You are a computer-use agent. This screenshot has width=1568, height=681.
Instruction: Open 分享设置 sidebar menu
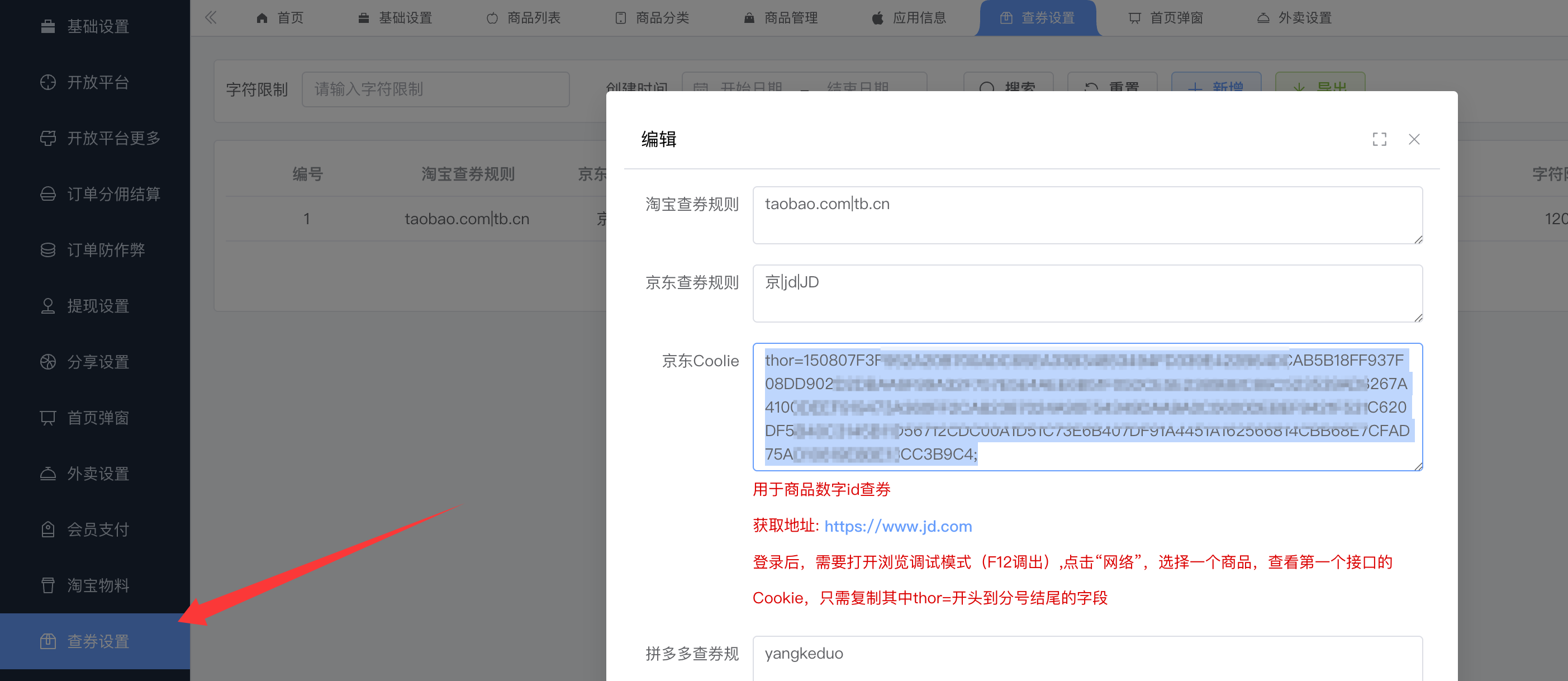pos(97,362)
